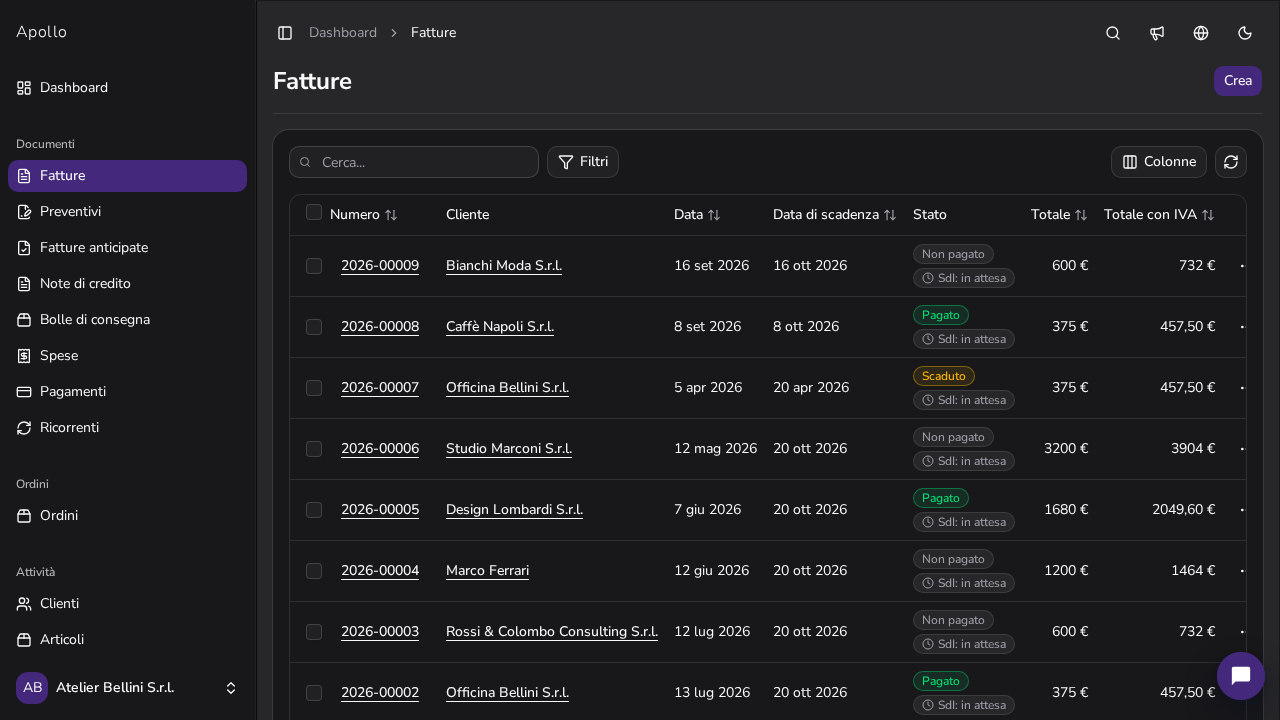Expand the Atelier Bellini S.r.l. company switcher
Viewport: 1280px width, 720px height.
127,688
